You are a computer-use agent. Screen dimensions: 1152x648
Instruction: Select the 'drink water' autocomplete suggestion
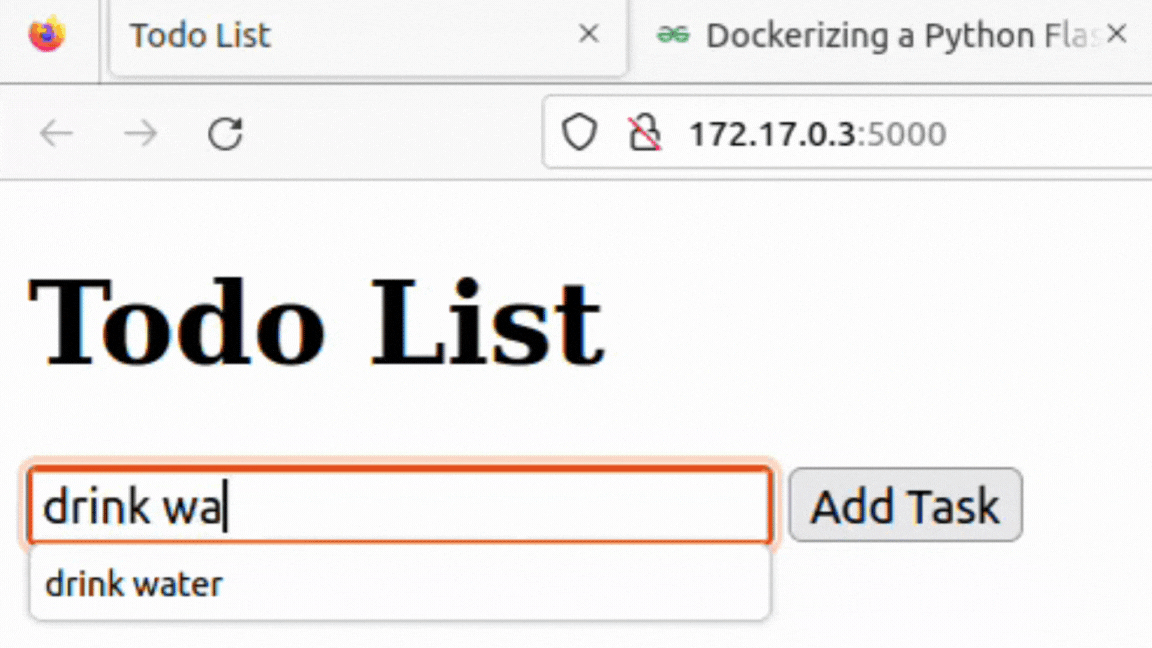pyautogui.click(x=135, y=584)
